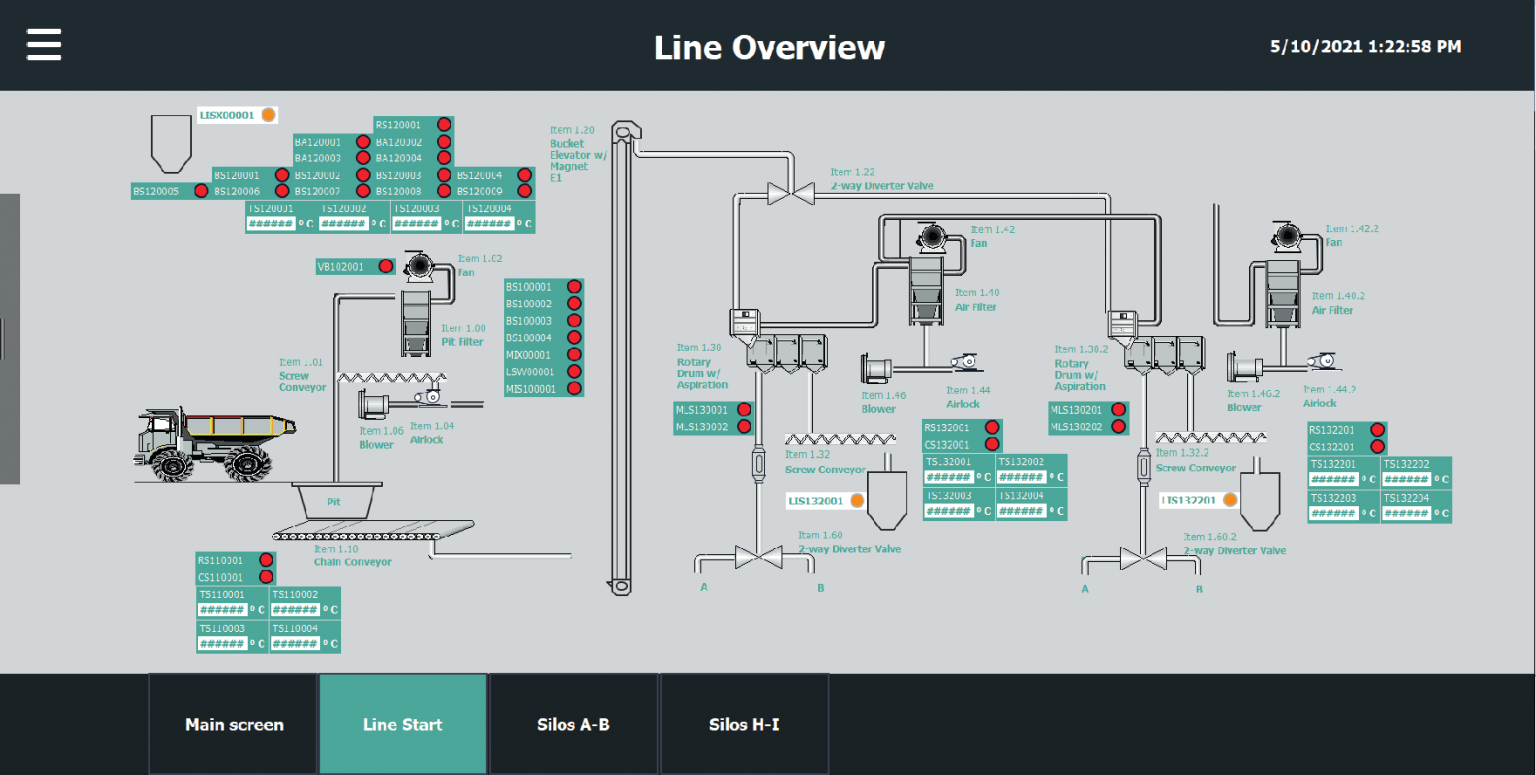The image size is (1536, 775).
Task: Select the hopper icon beside LISX00001
Action: point(170,144)
